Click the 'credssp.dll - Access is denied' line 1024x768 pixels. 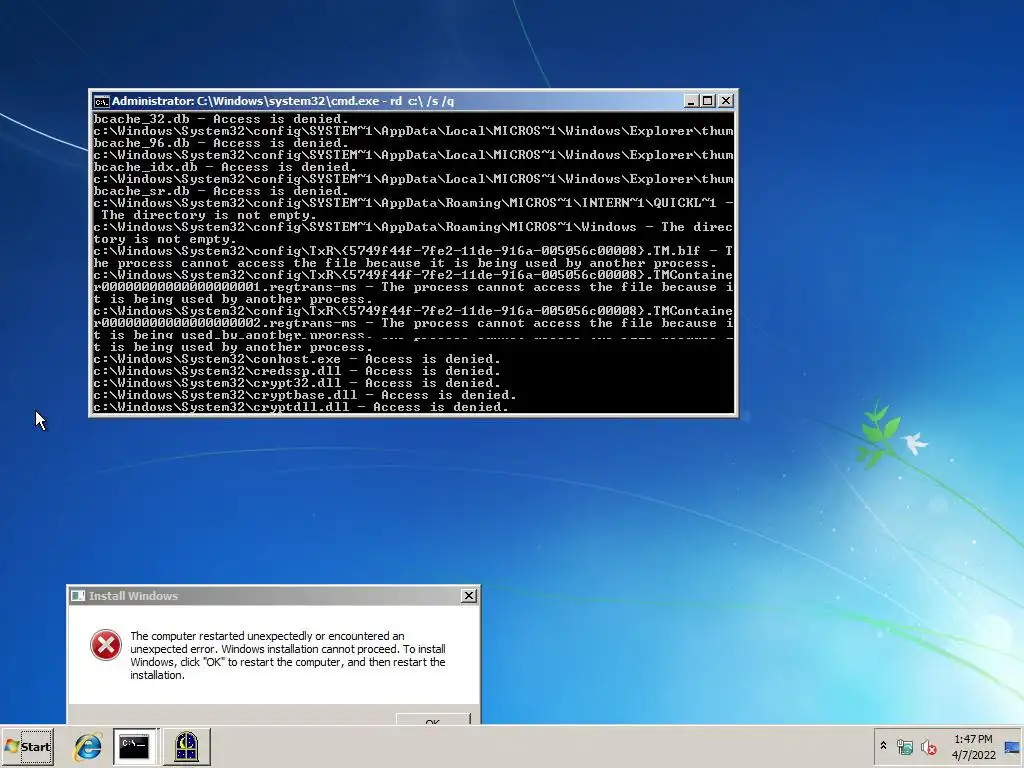coord(297,371)
